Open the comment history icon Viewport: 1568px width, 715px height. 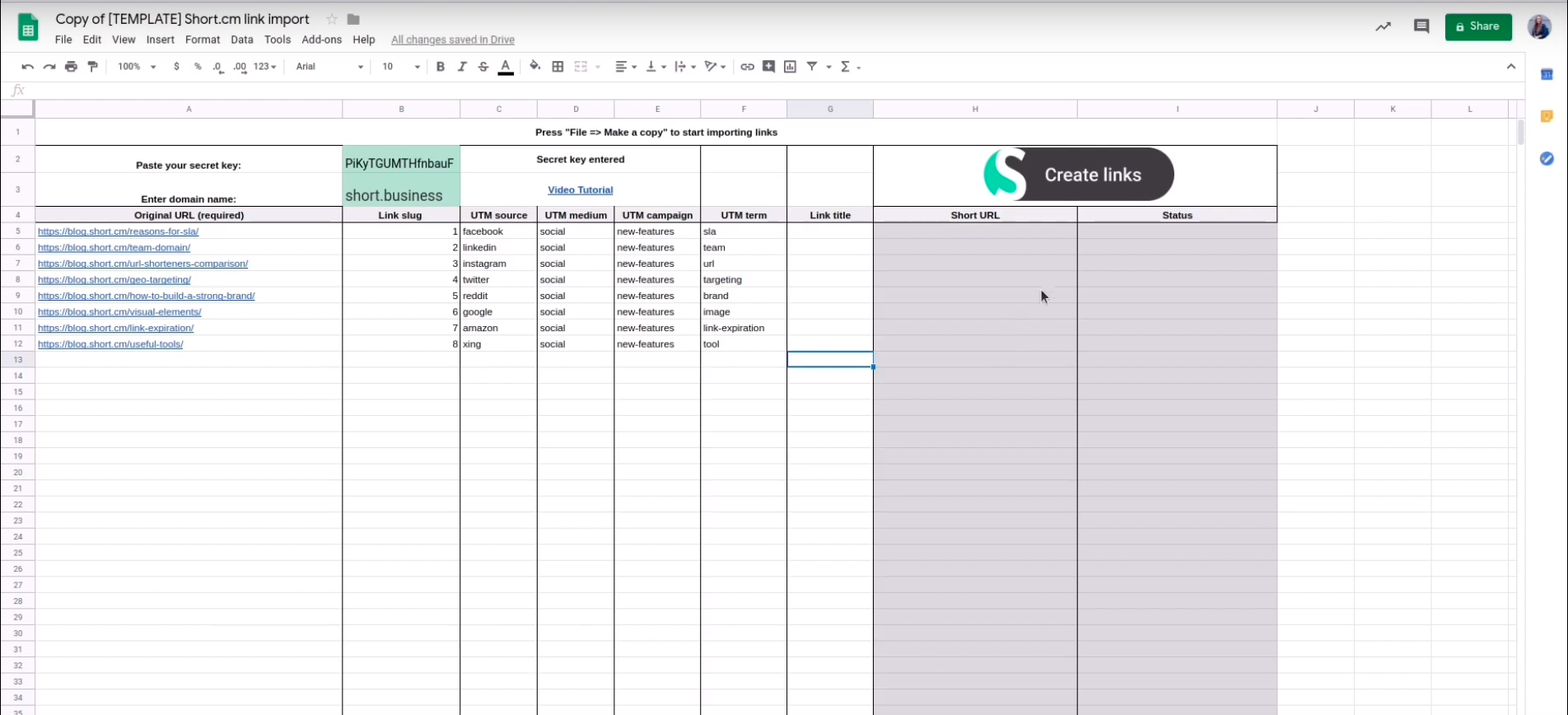pos(1421,26)
